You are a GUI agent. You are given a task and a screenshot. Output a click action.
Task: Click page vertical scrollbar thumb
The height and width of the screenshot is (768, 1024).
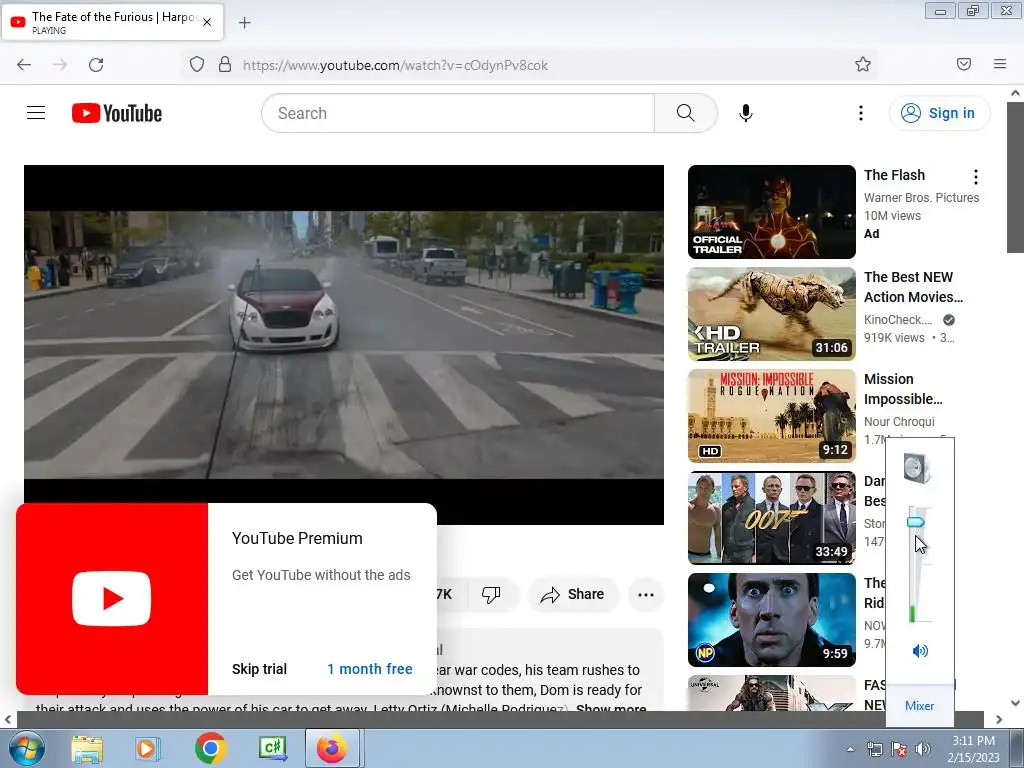coord(1015,178)
